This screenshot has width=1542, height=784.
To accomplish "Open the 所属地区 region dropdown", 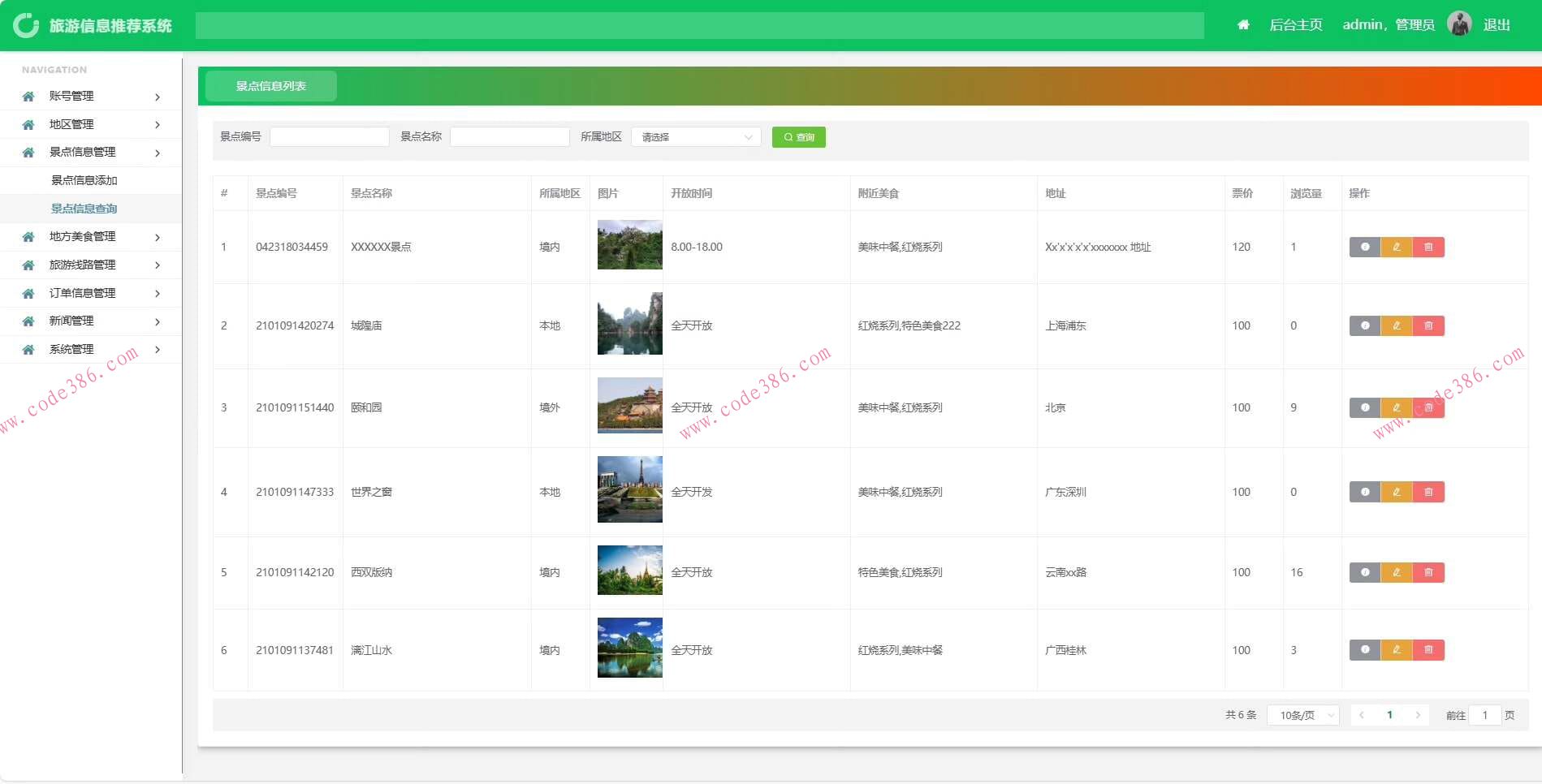I will [696, 137].
